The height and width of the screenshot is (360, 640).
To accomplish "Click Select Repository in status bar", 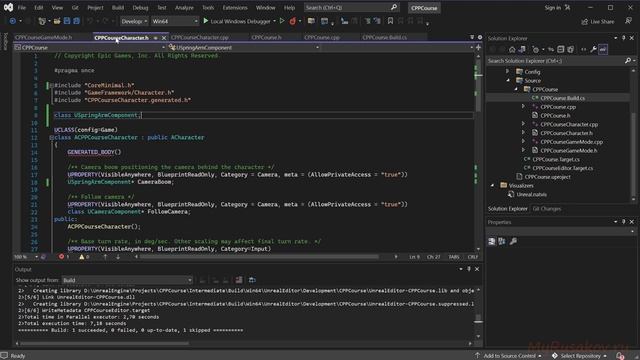I will click(x=580, y=356).
